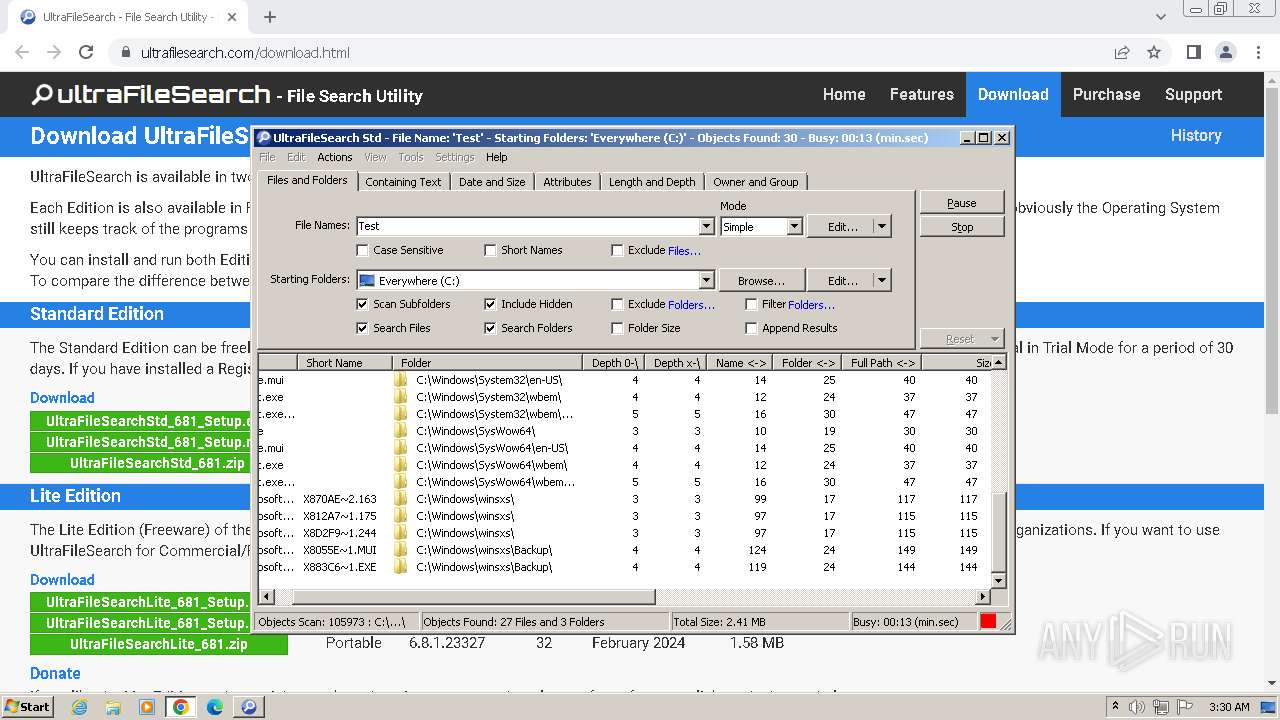
Task: Pause the running search
Action: coord(962,203)
